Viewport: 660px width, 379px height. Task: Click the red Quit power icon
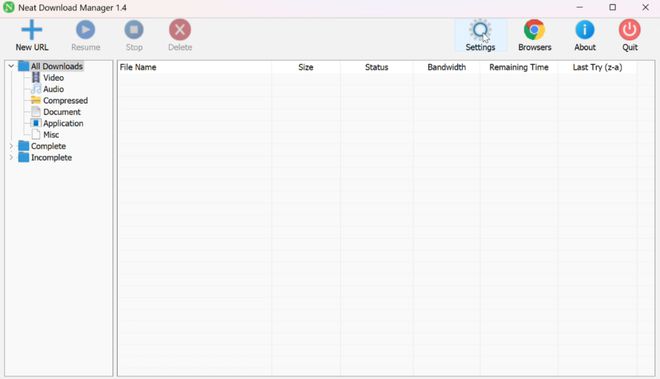coord(630,30)
